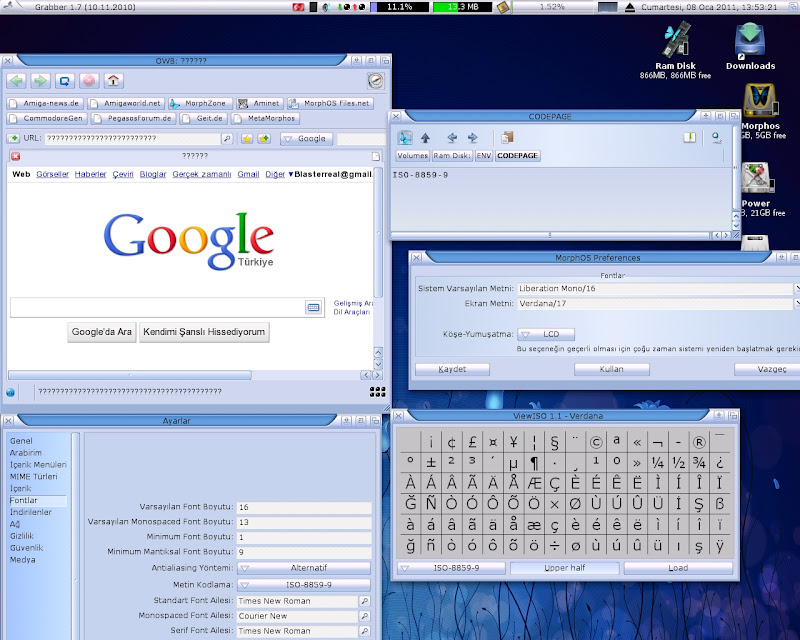Select the ISO-8859-9 file in CODEPAGE

[x=420, y=175]
